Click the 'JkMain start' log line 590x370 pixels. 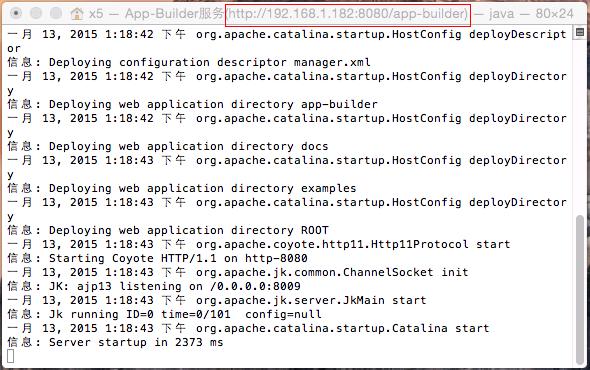point(217,300)
